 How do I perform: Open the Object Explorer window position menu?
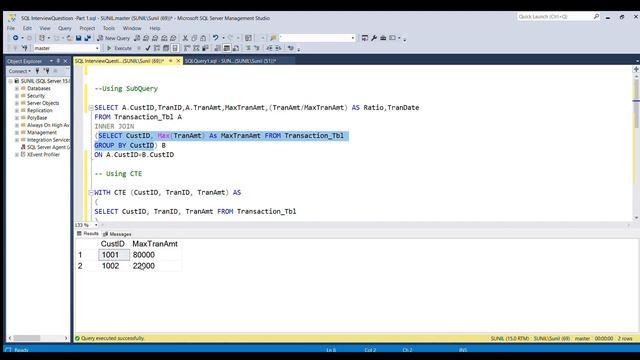click(x=51, y=61)
